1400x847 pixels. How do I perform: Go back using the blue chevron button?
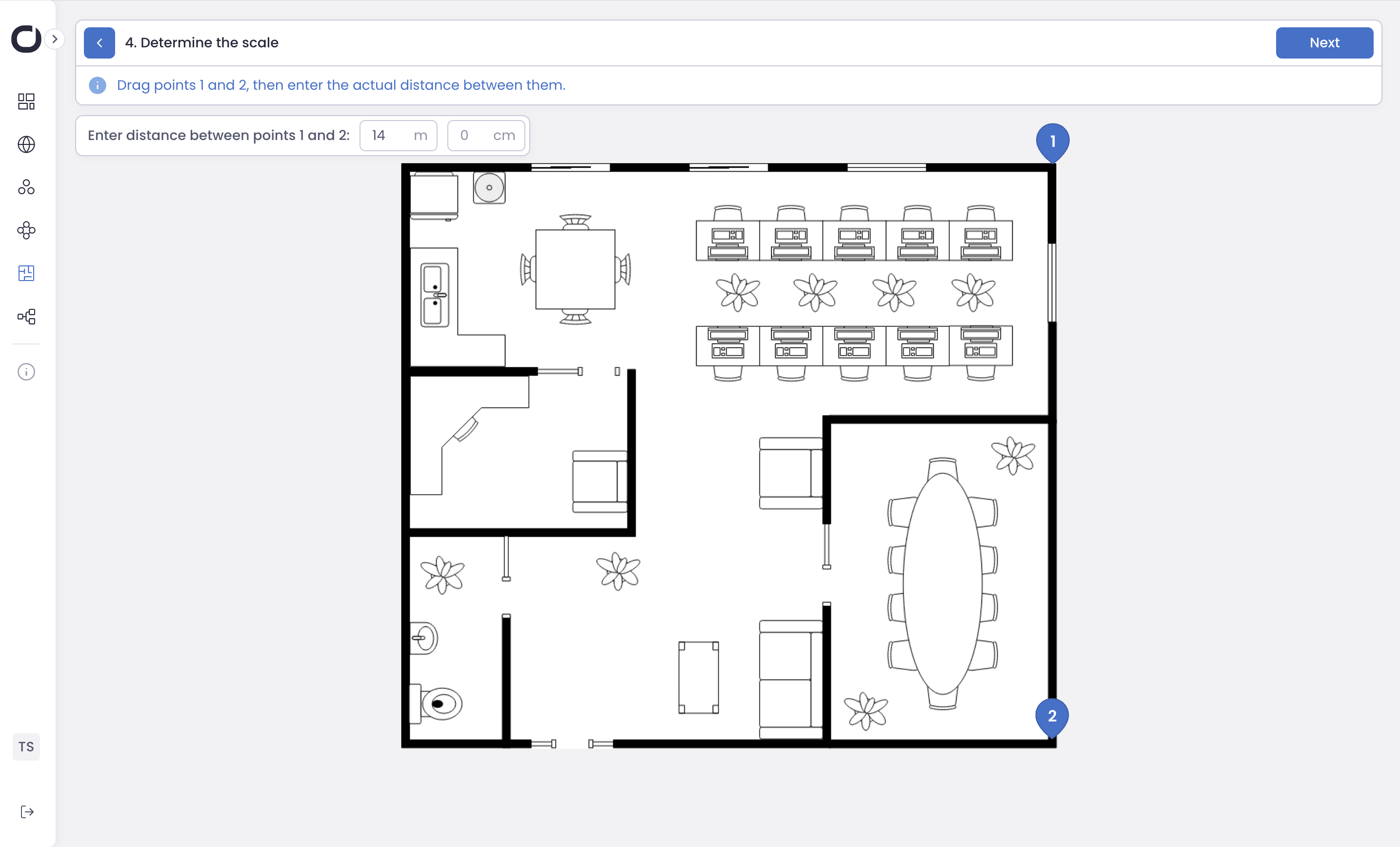(x=100, y=42)
